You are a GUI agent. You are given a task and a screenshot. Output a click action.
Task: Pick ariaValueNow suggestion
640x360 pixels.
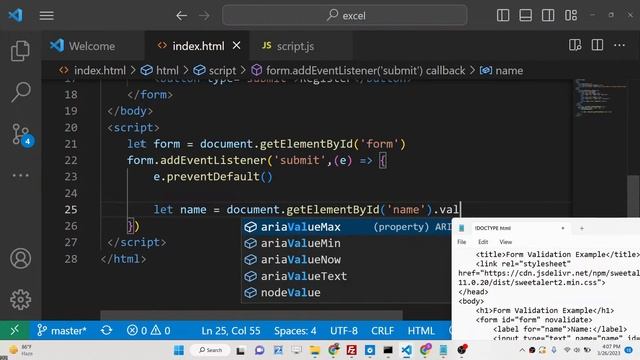pos(347,260)
